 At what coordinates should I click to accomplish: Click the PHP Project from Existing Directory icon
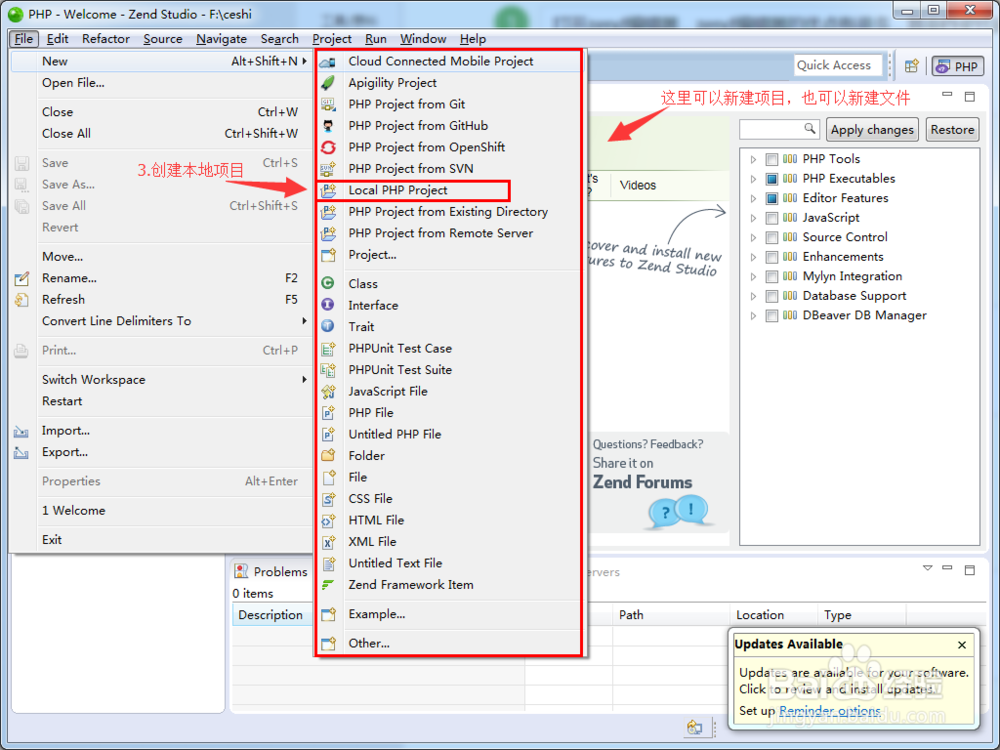pos(328,212)
